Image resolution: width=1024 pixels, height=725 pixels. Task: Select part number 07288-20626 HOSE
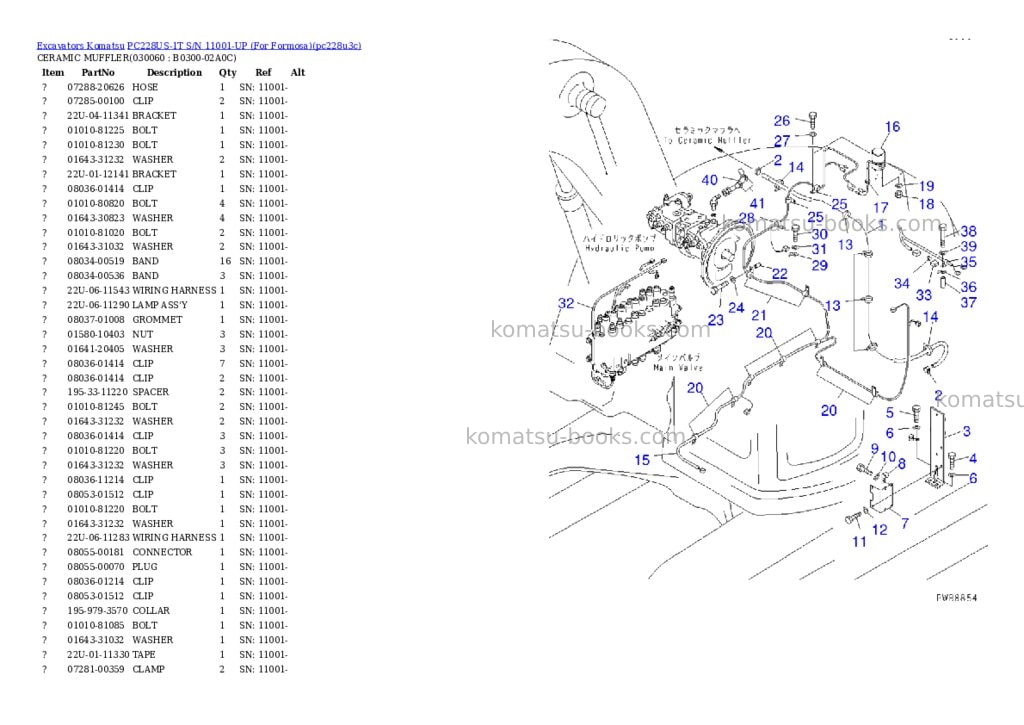pos(112,87)
